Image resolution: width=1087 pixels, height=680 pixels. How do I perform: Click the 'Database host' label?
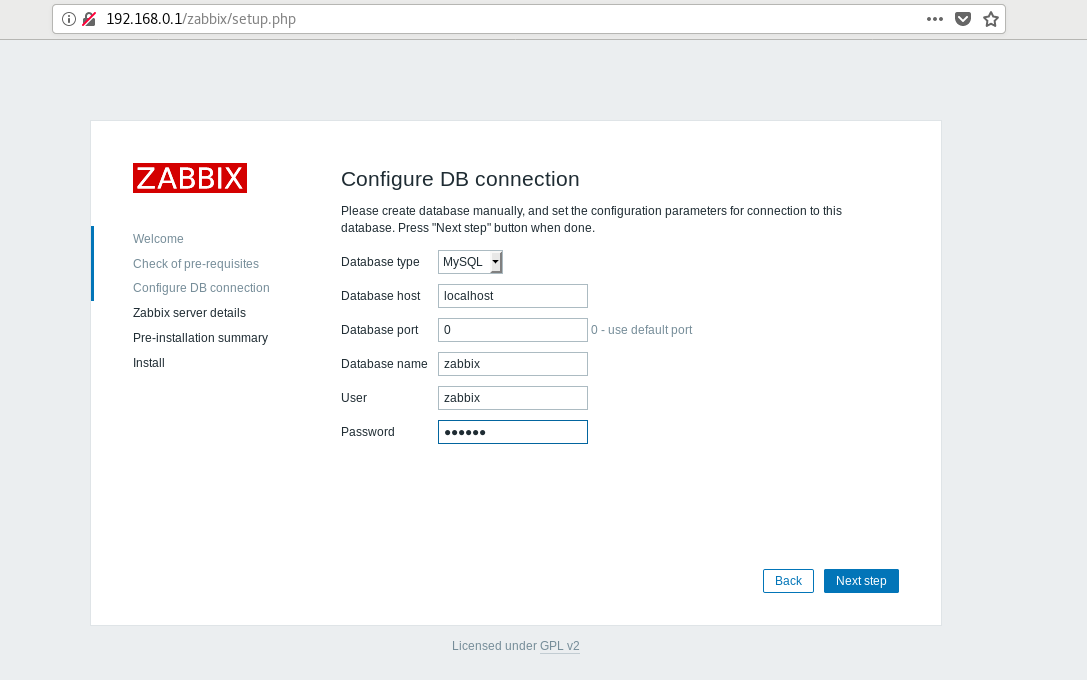pyautogui.click(x=381, y=296)
